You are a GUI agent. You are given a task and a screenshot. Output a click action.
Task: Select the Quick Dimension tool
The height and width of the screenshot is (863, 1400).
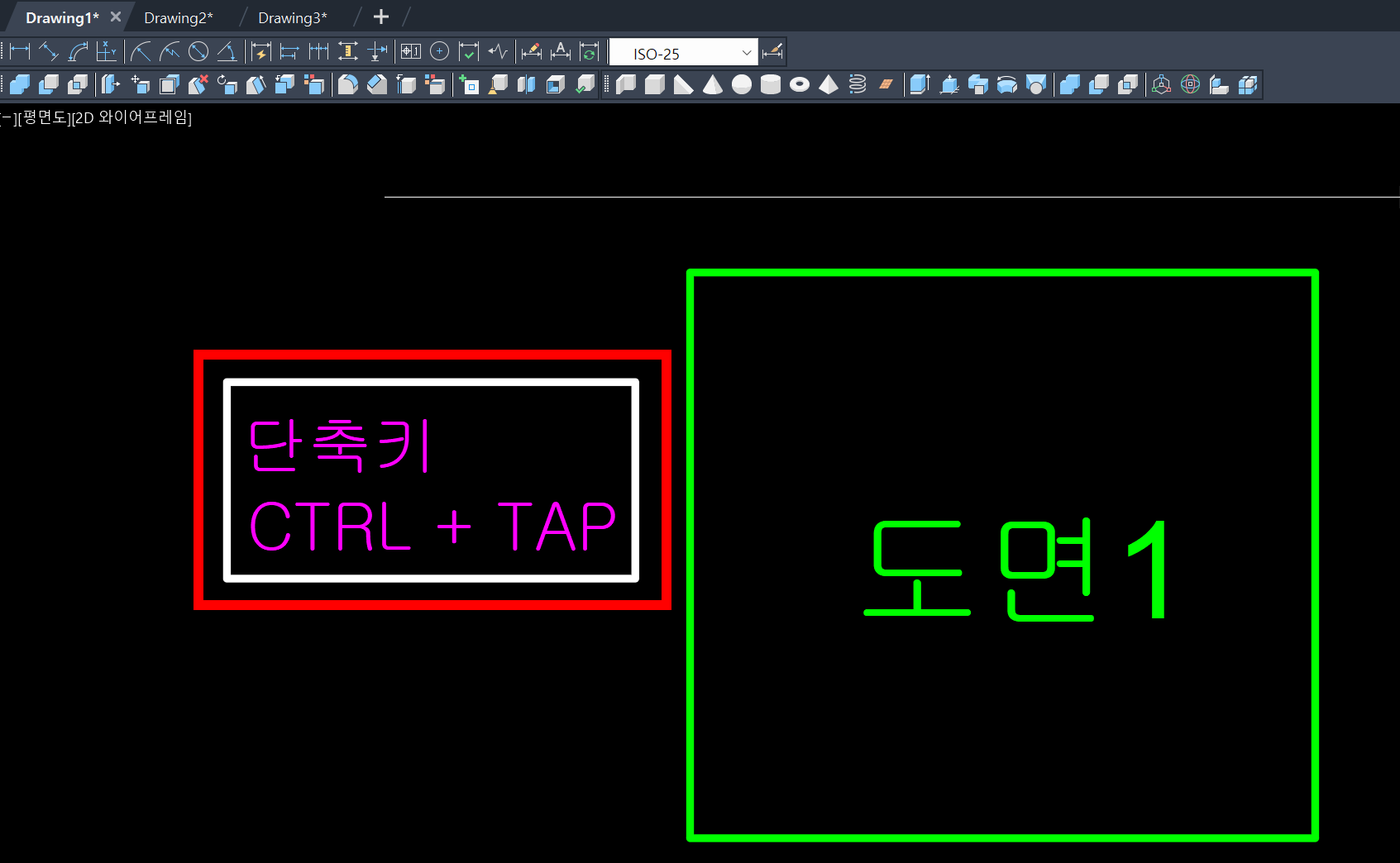(x=260, y=51)
